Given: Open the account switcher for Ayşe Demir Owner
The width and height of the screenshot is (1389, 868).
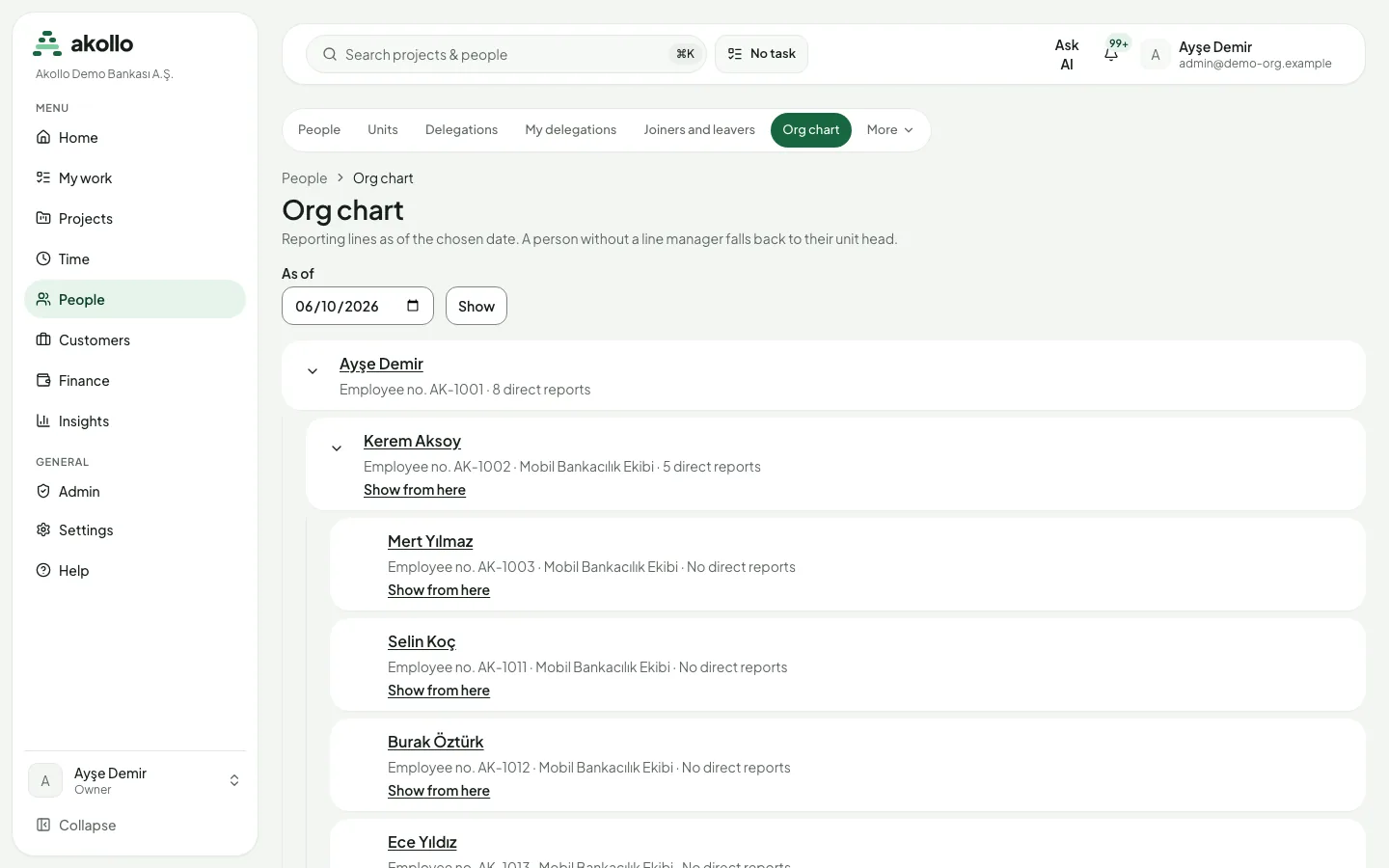Looking at the screenshot, I should 135,780.
